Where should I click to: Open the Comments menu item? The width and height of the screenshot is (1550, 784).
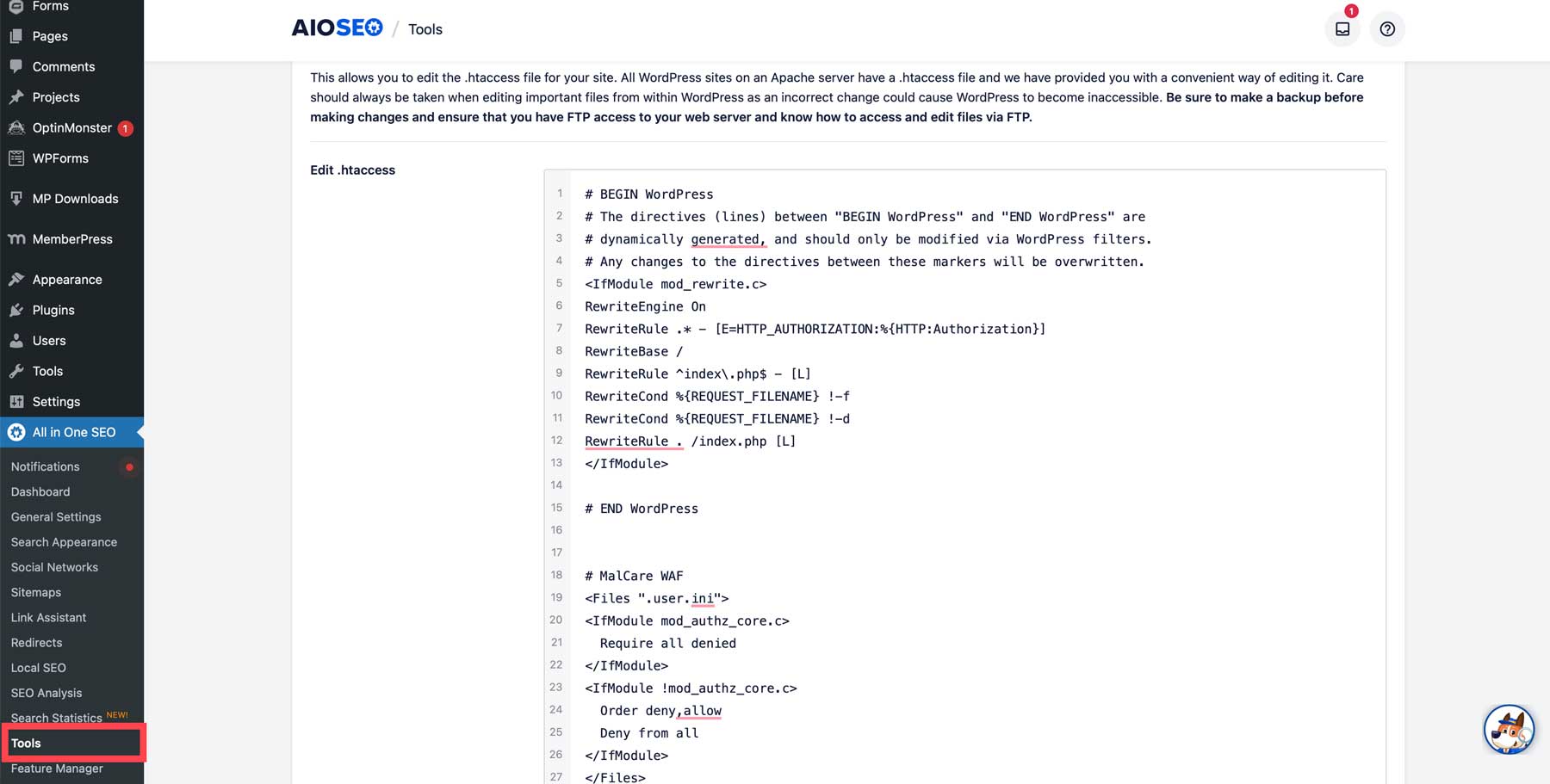63,67
